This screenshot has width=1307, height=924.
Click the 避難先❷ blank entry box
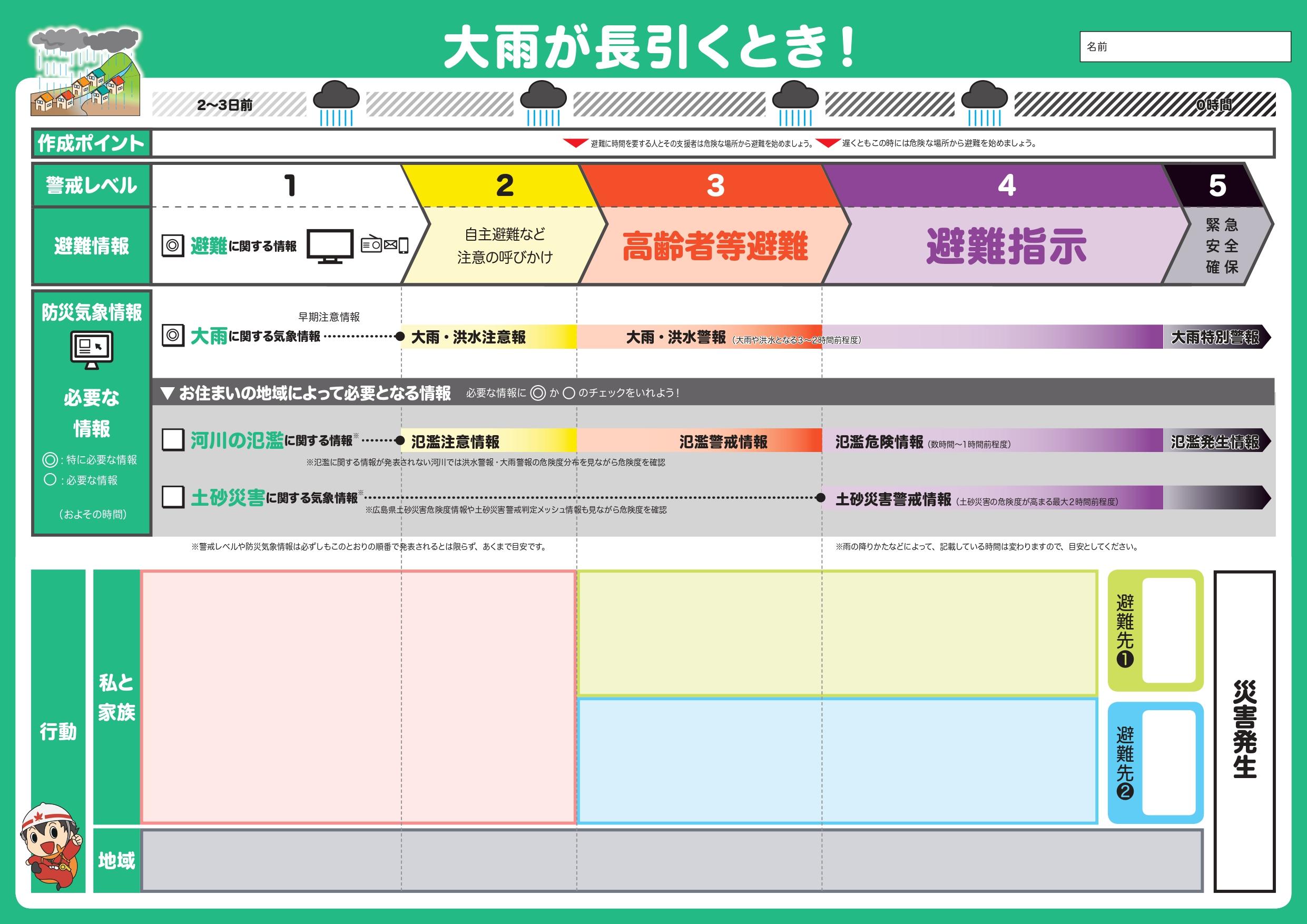pyautogui.click(x=1168, y=762)
